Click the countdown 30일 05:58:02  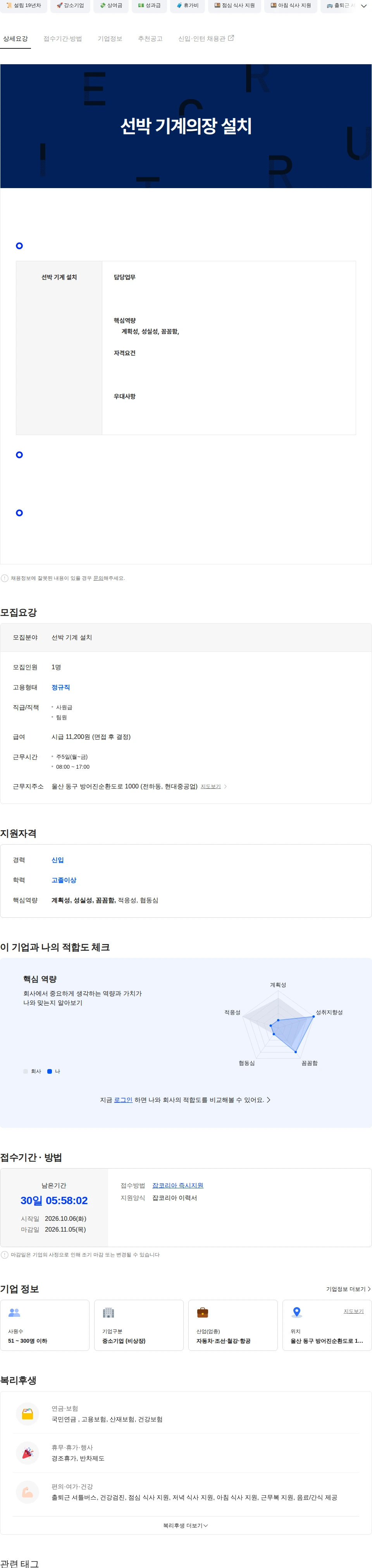(x=54, y=1200)
